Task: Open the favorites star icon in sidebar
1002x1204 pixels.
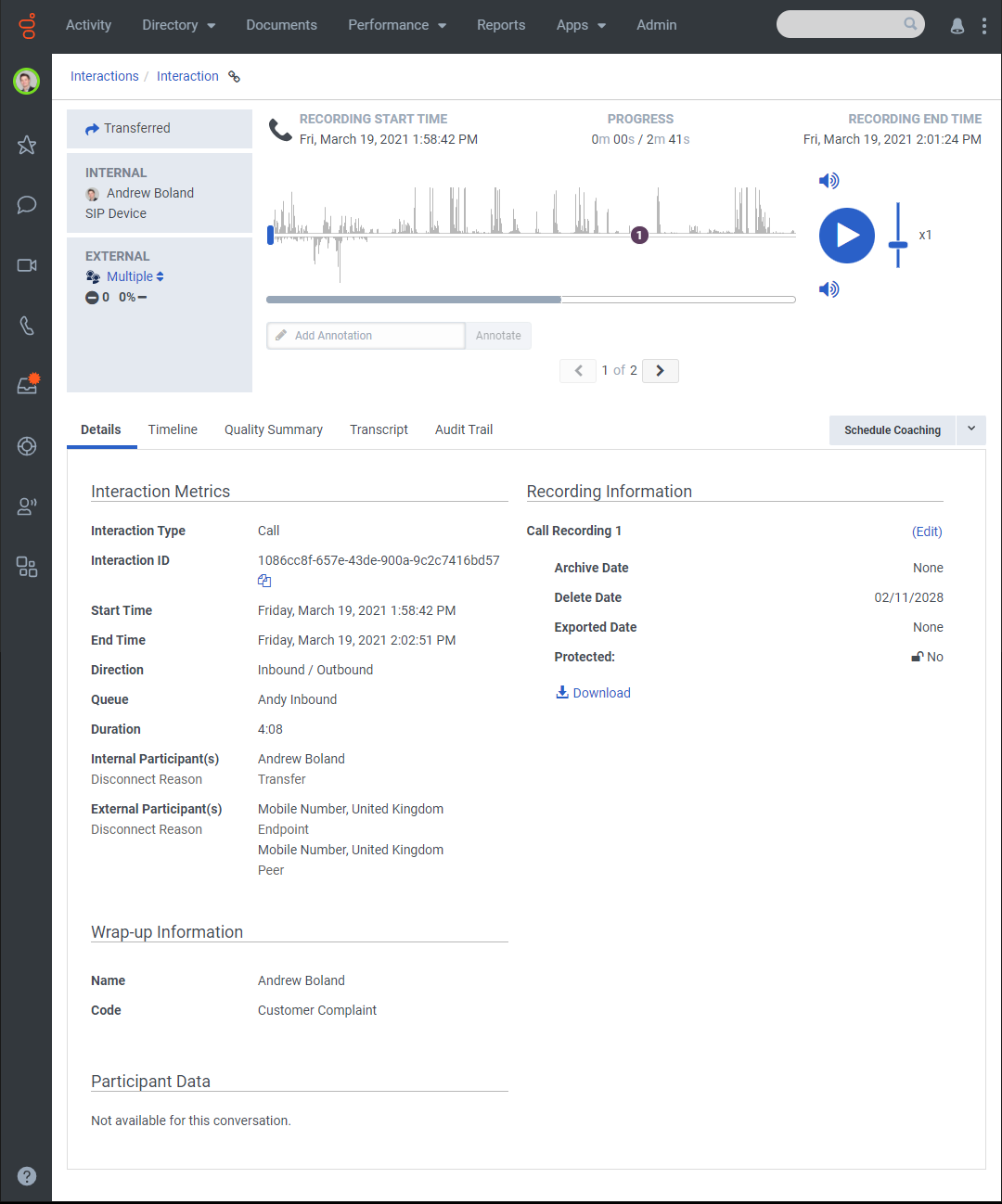Action: [27, 145]
